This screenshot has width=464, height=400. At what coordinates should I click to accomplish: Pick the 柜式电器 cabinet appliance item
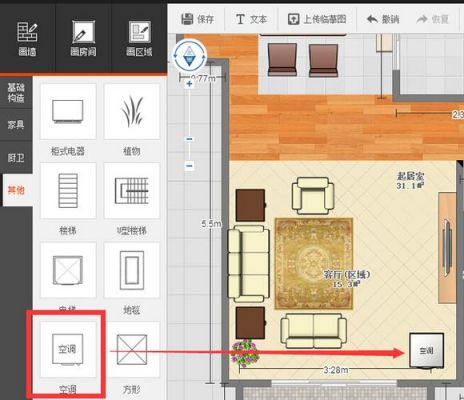pyautogui.click(x=68, y=111)
